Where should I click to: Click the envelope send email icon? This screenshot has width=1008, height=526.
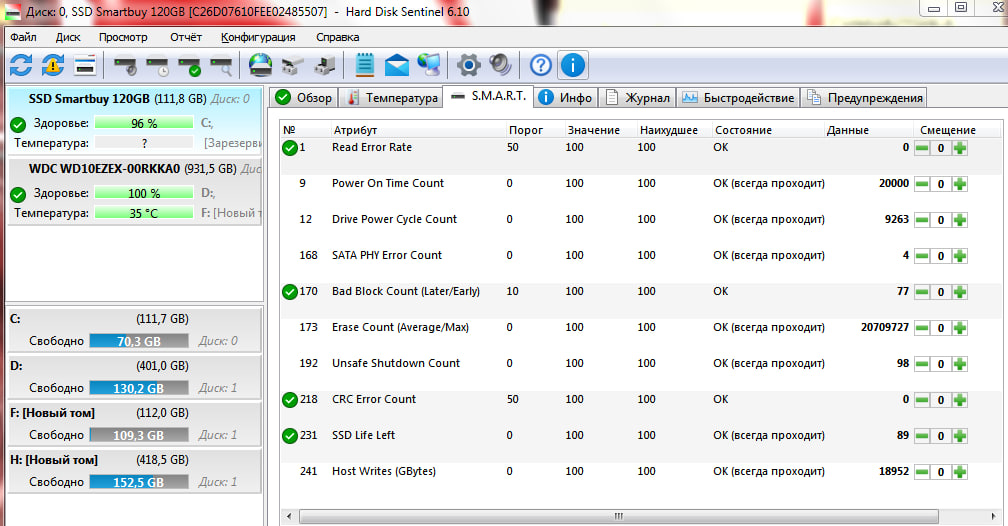[397, 66]
